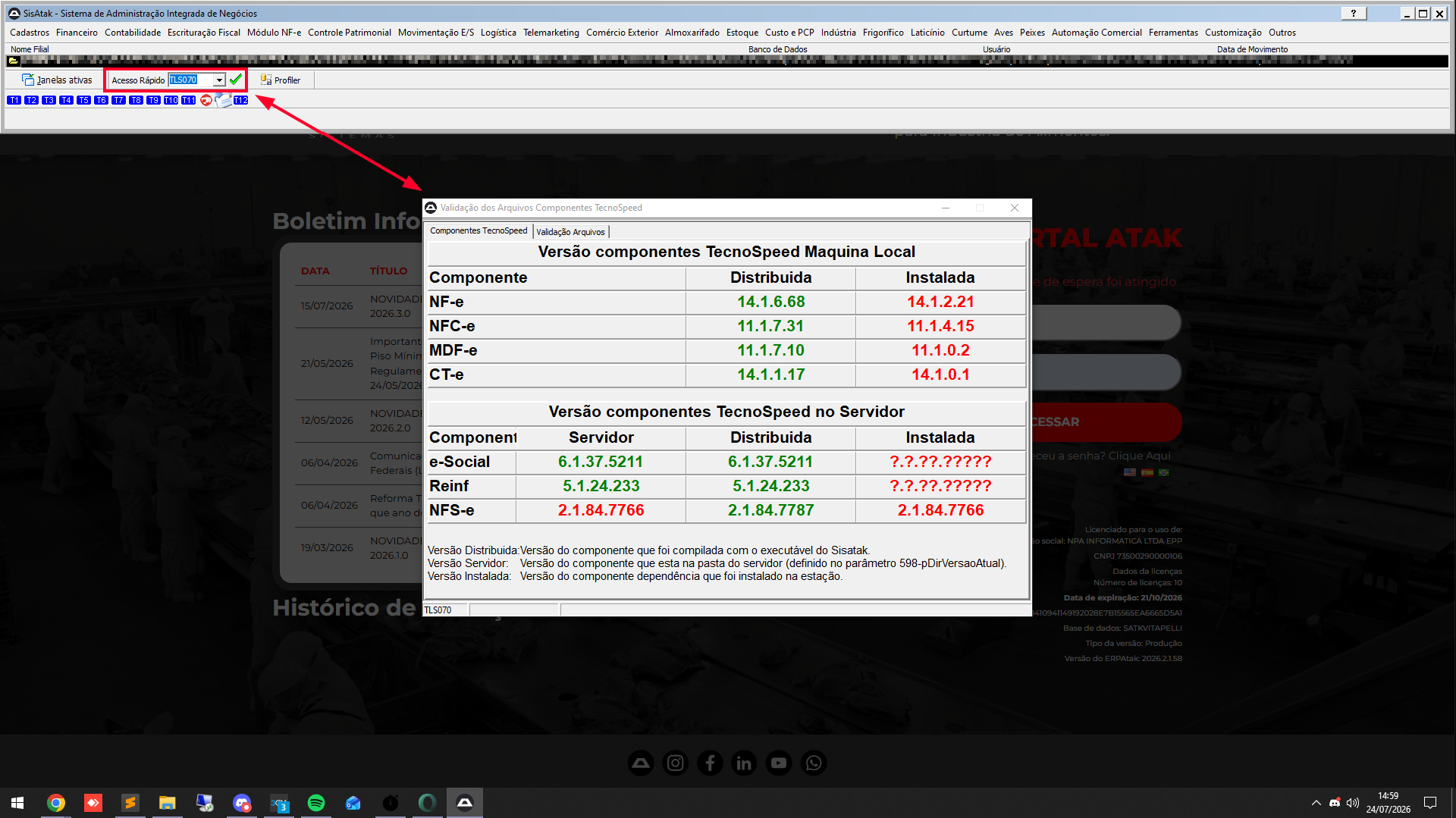Open the Cadastros menu
1456x818 pixels.
[30, 33]
